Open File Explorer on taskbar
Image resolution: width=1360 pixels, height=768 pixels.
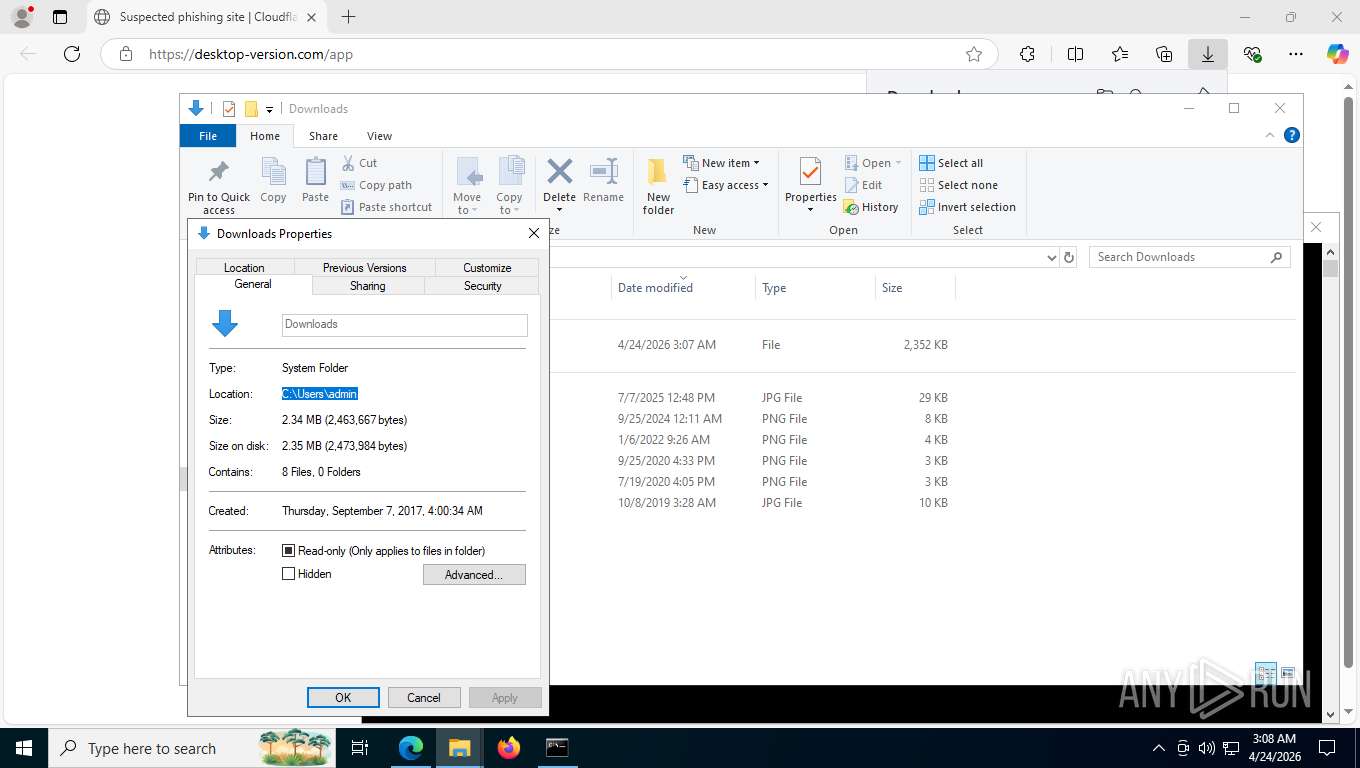pos(460,748)
